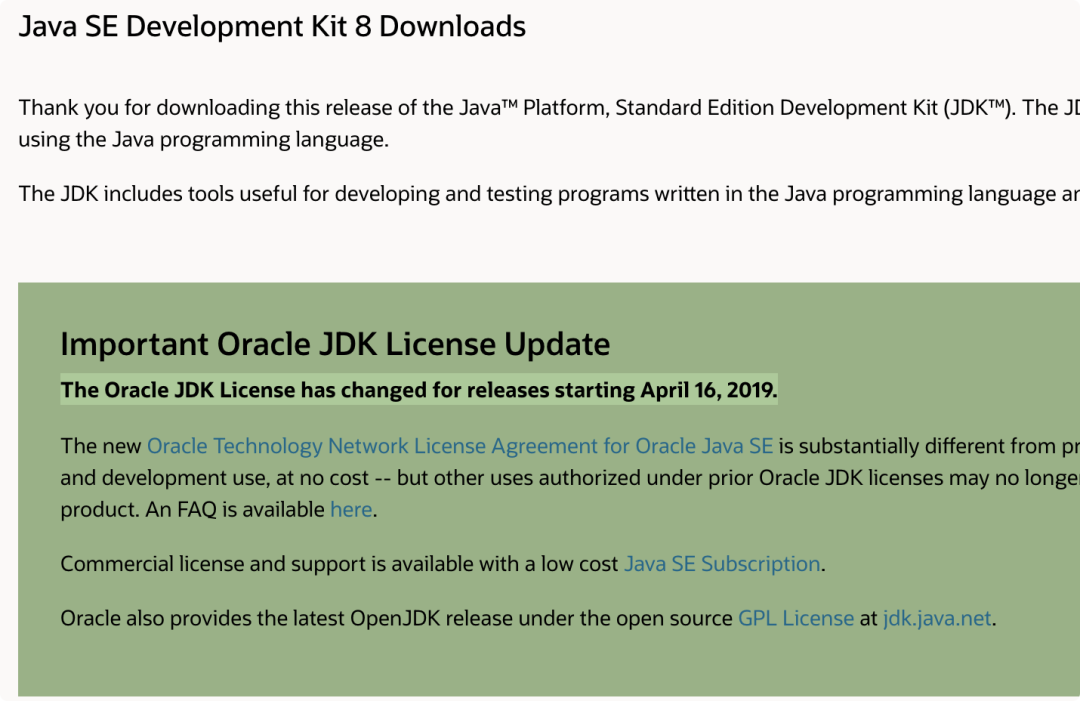Click the highlighted 'License has changed' April 16, 2019 line
The image size is (1080, 701).
419,390
